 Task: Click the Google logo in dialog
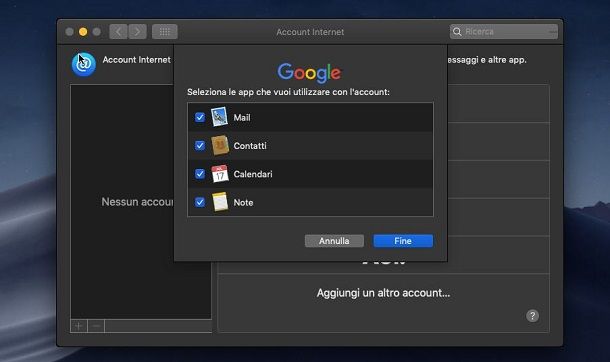coord(309,72)
